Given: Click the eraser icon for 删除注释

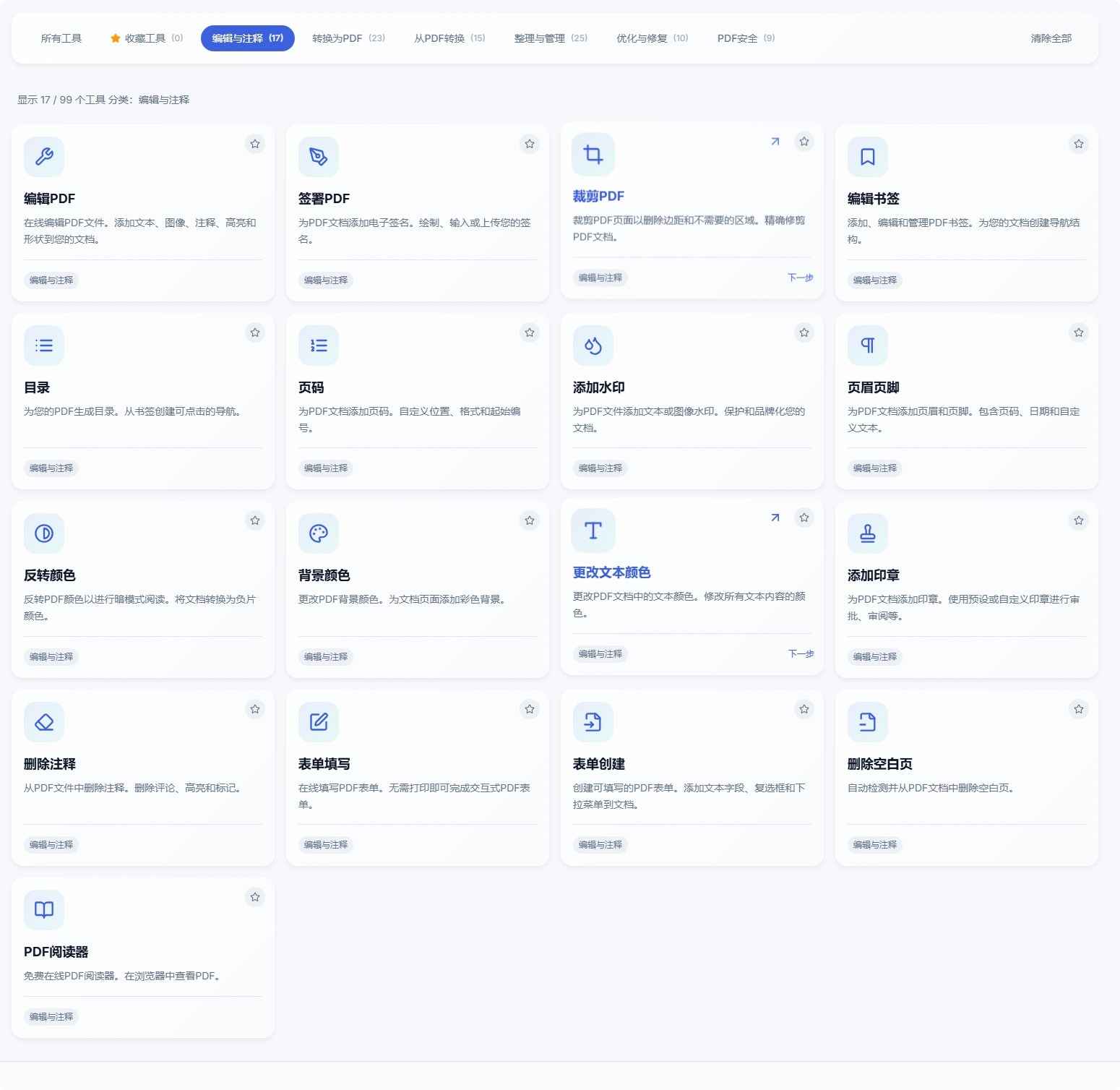Looking at the screenshot, I should (x=44, y=722).
